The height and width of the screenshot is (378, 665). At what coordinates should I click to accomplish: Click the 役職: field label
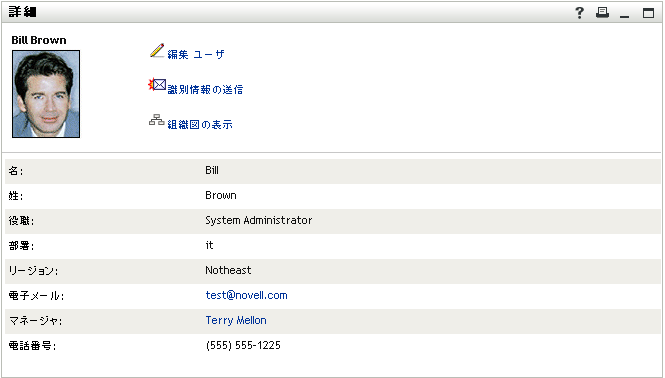(21, 221)
